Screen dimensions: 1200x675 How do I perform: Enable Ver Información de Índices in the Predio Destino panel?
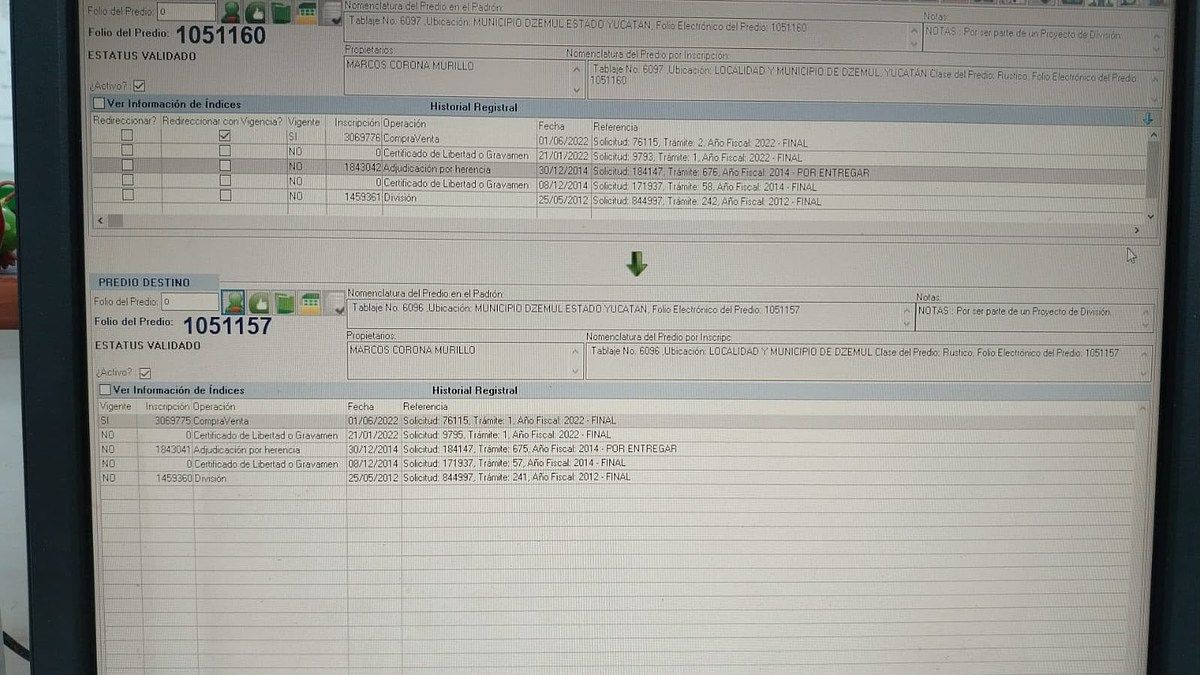(105, 390)
